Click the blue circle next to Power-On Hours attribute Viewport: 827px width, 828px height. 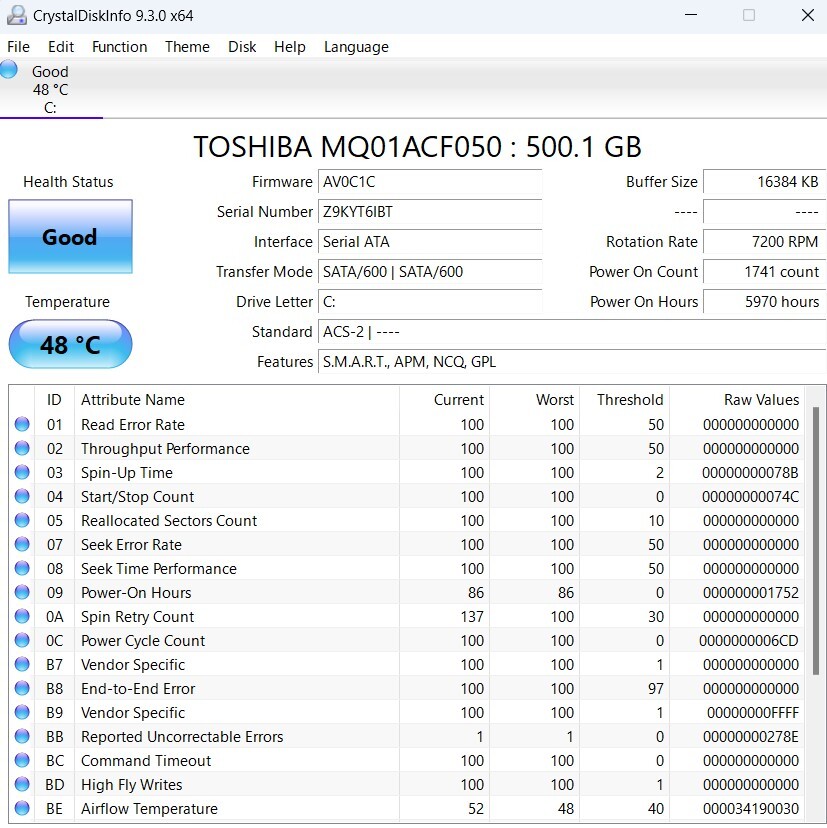(x=22, y=592)
